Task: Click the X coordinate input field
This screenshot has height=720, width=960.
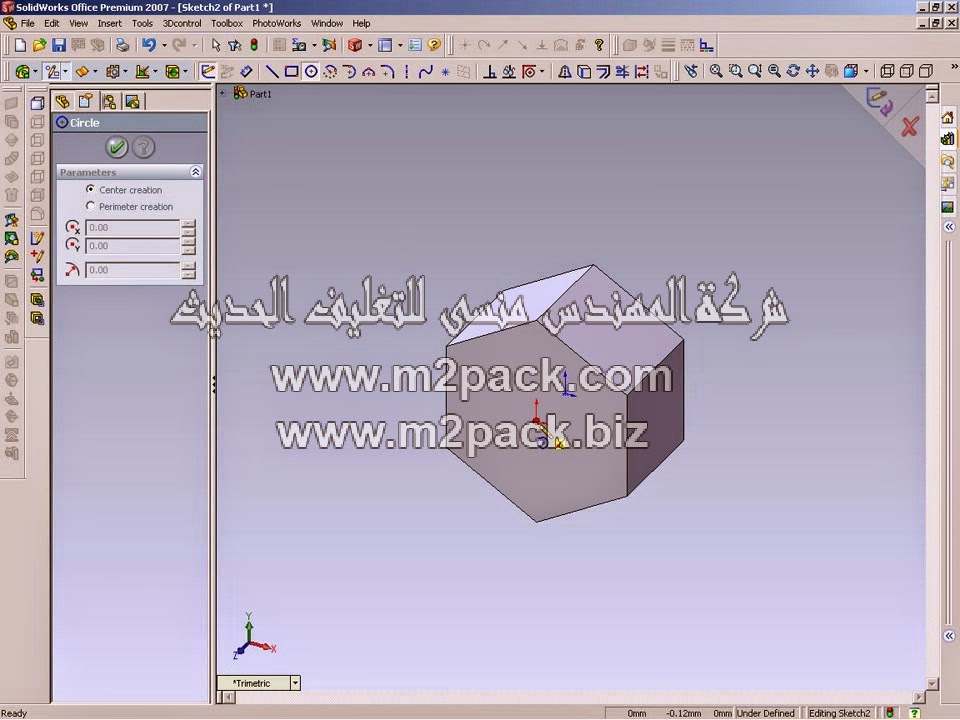Action: [x=132, y=227]
